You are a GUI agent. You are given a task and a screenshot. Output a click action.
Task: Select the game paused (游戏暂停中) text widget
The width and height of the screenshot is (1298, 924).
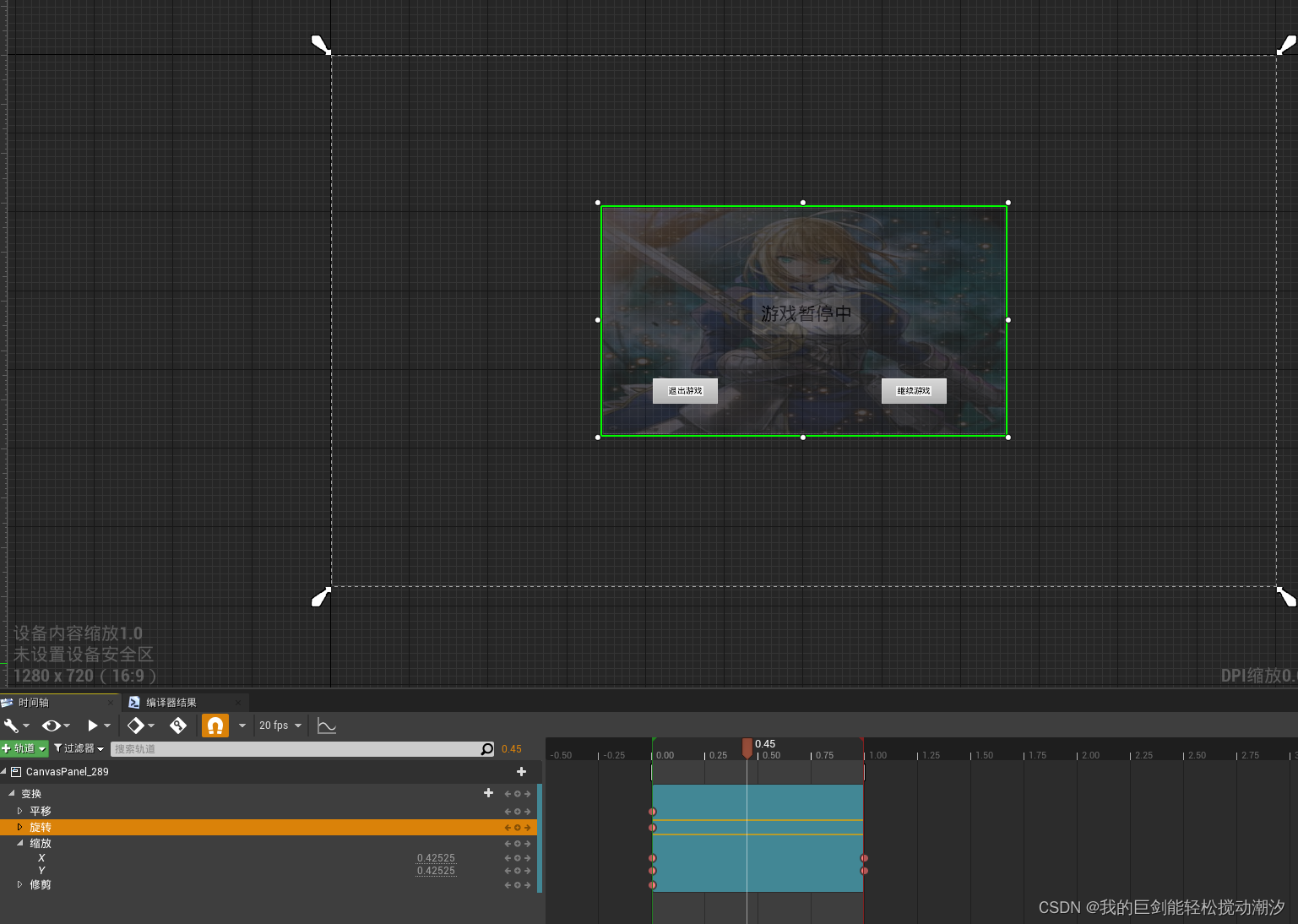click(806, 313)
